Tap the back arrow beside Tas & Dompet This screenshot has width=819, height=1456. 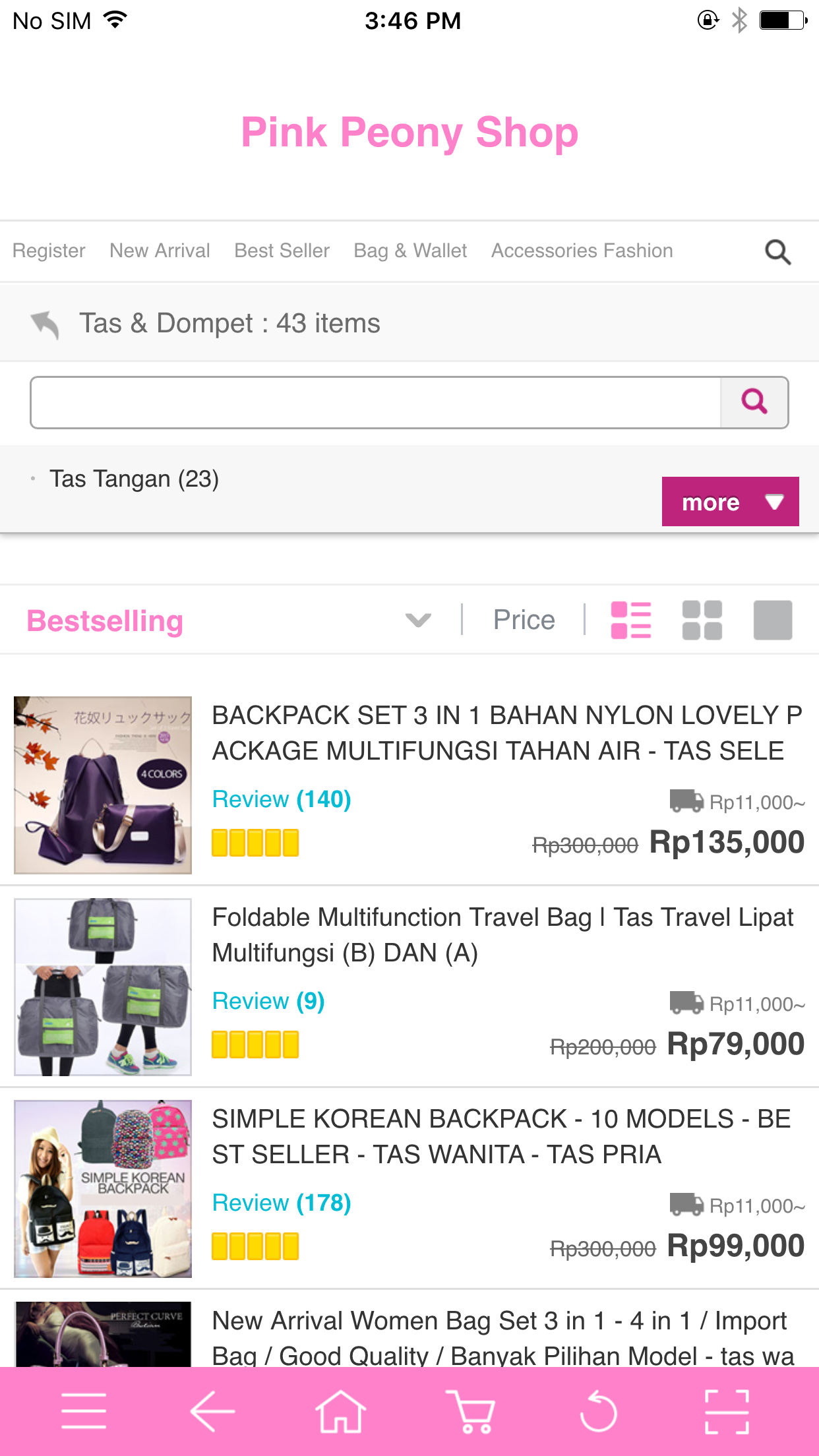pyautogui.click(x=45, y=324)
